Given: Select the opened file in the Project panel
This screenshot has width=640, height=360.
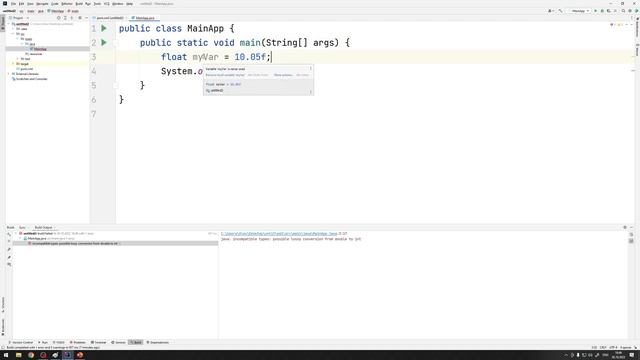Looking at the screenshot, I should coord(58,18).
